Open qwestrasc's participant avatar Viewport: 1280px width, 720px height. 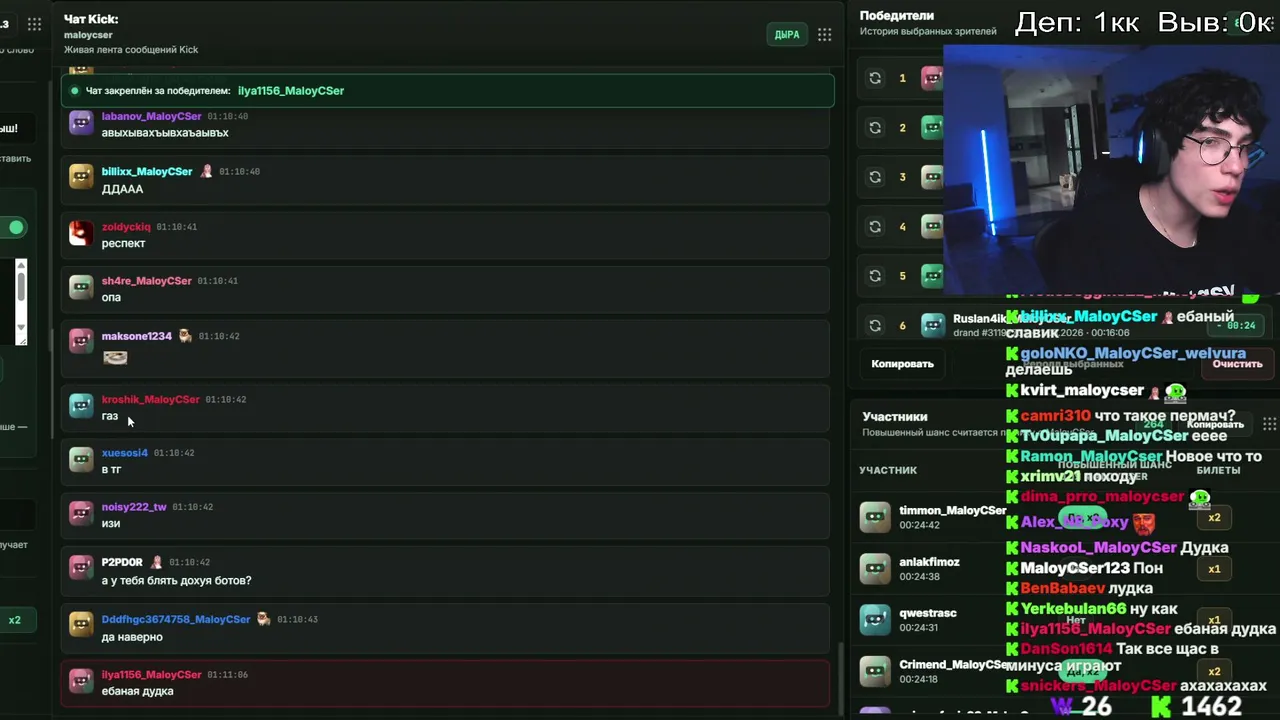click(875, 619)
